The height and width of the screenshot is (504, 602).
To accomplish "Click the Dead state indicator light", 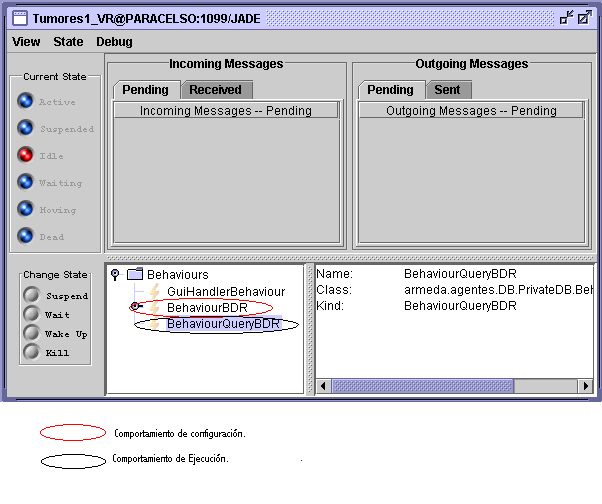I will 26,236.
